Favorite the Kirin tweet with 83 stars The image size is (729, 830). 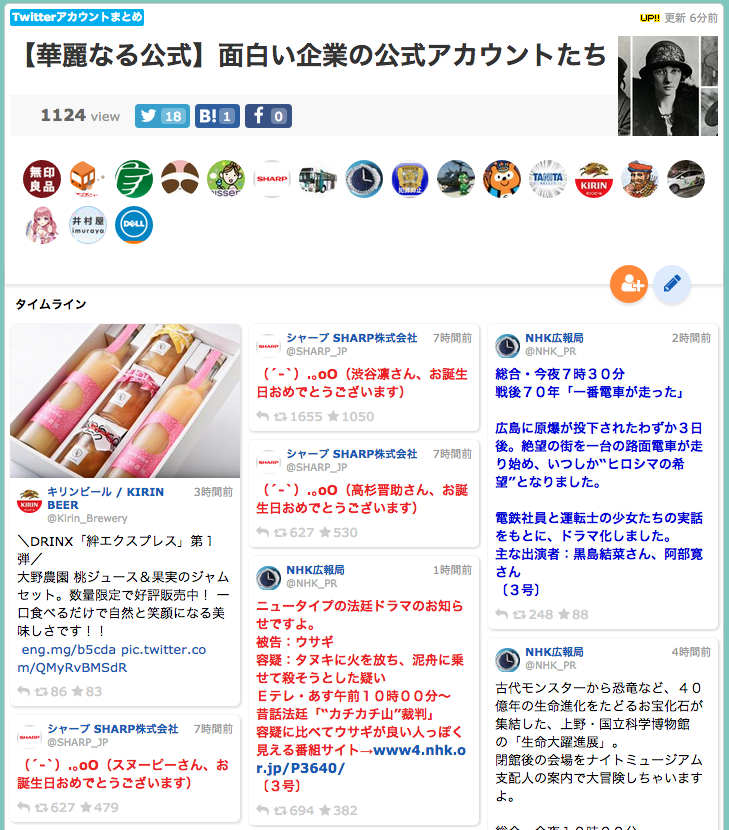pyautogui.click(x=87, y=691)
